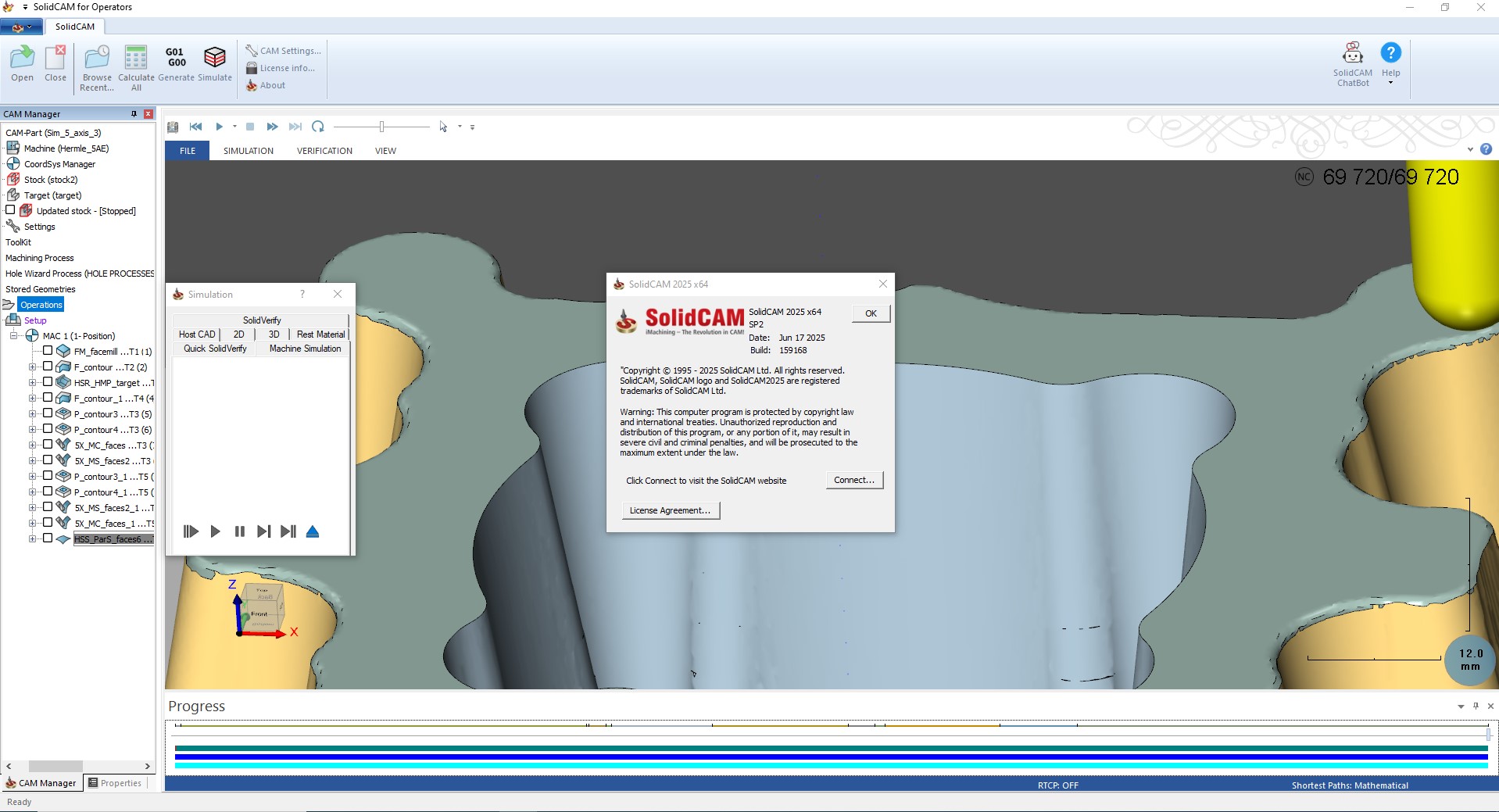Select the Host CAD simulation mode
Screen dimensions: 1499x812
click(197, 334)
